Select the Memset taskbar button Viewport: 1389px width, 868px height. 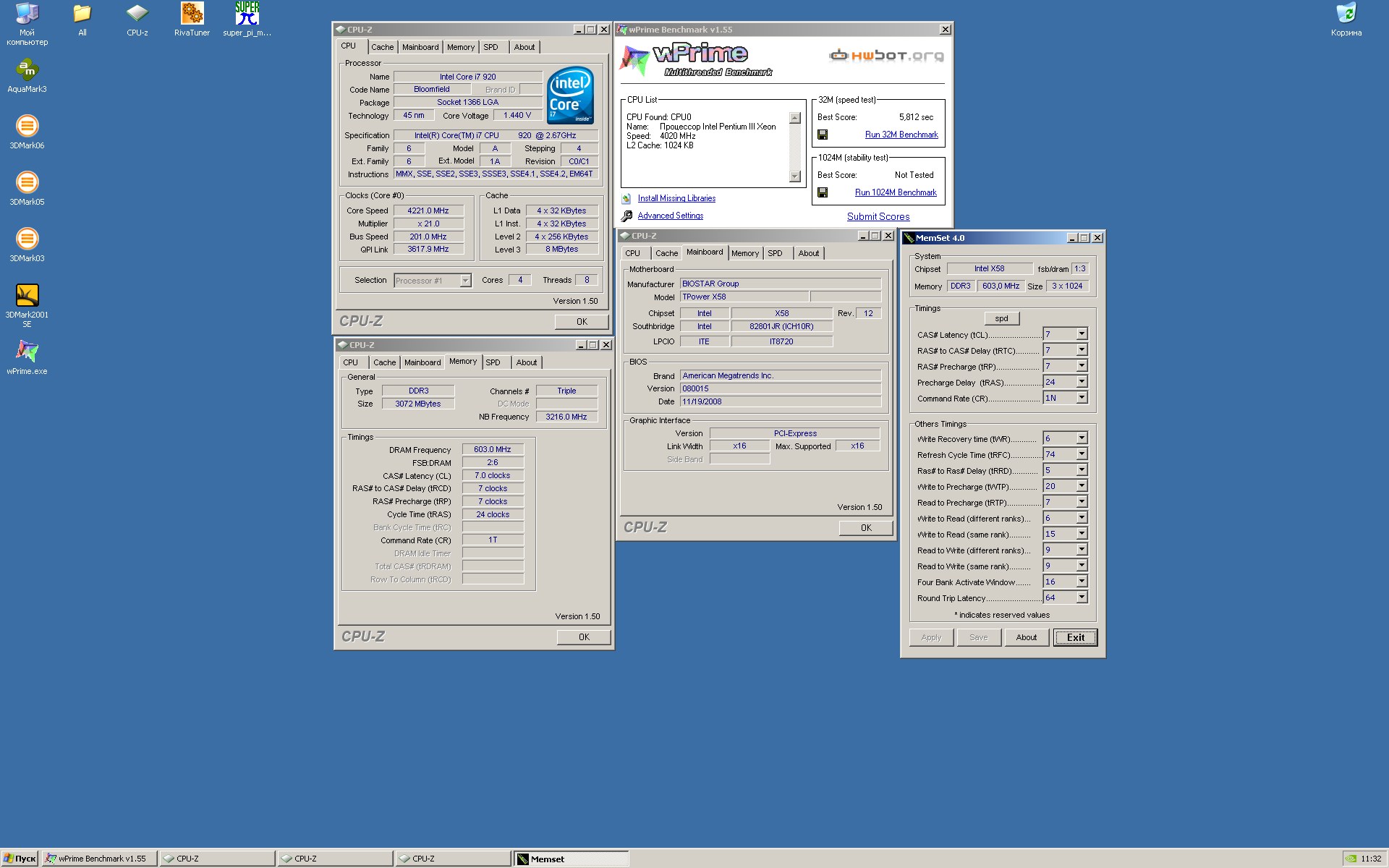[571, 859]
